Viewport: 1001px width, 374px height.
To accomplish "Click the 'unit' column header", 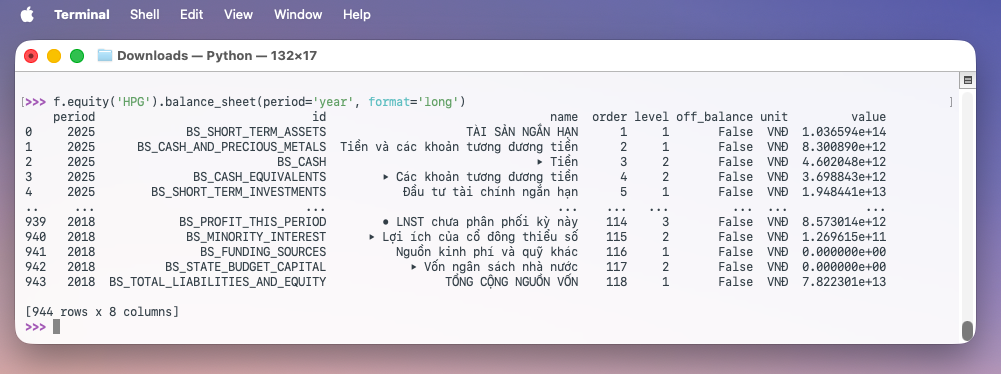I will (x=774, y=117).
